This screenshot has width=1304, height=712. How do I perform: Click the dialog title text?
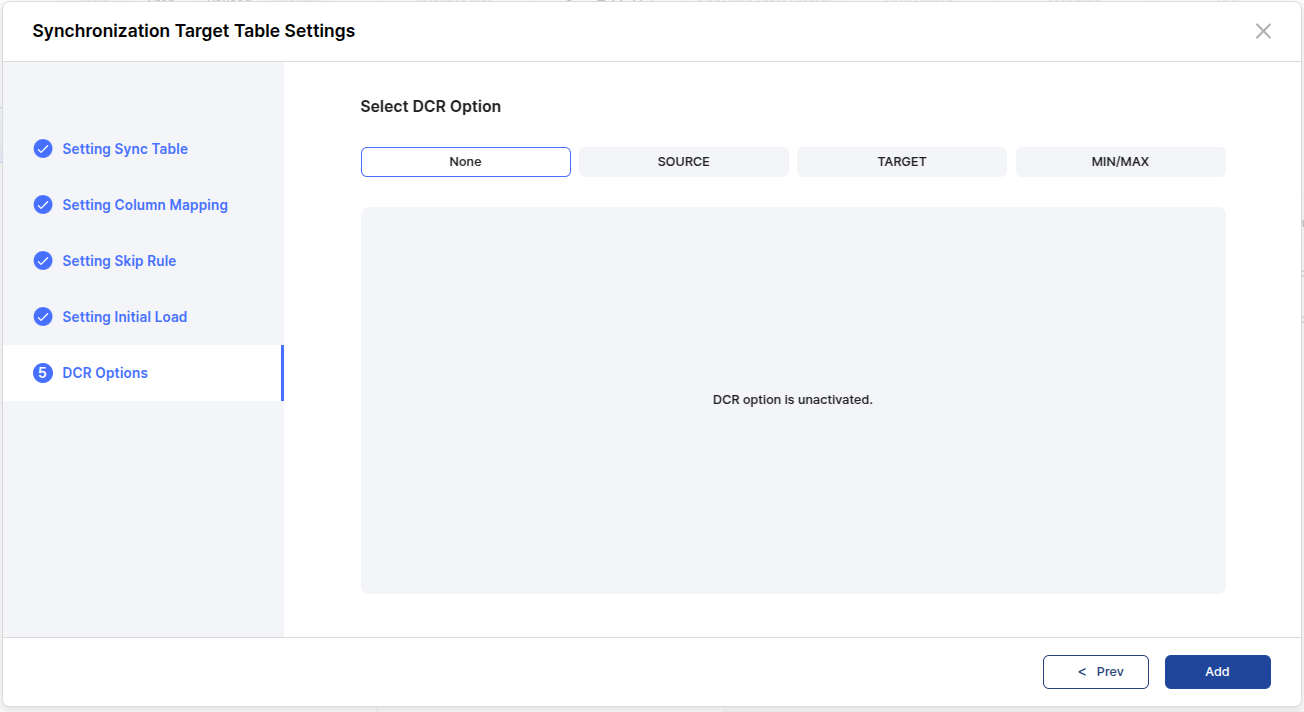pyautogui.click(x=193, y=31)
